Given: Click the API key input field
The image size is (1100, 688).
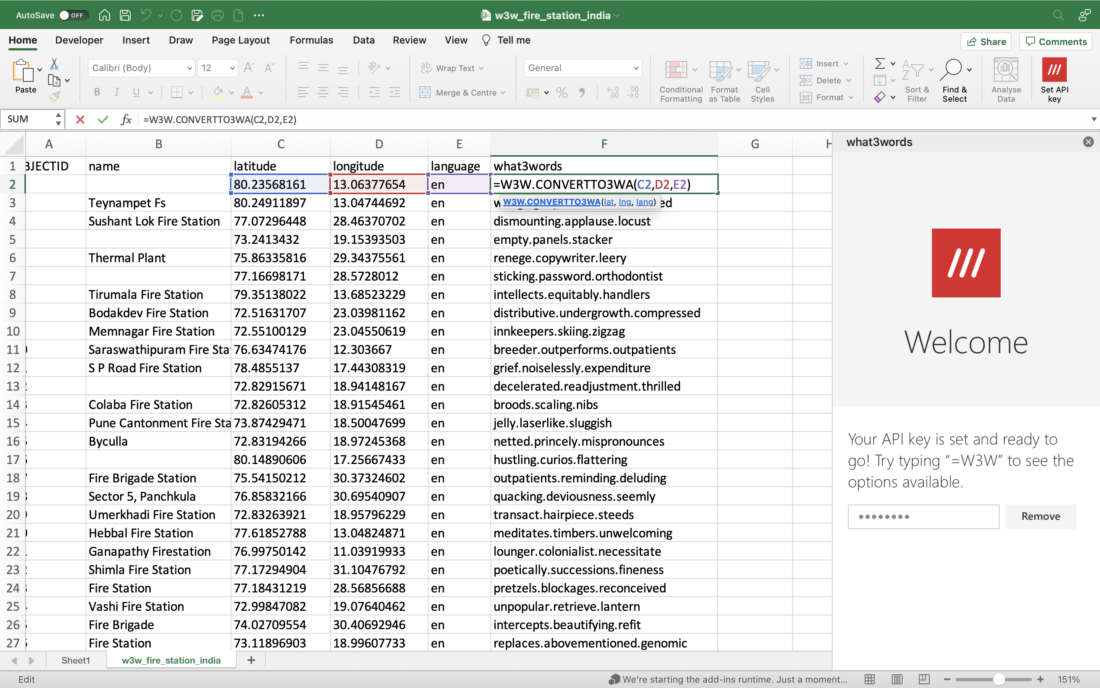Looking at the screenshot, I should (923, 516).
